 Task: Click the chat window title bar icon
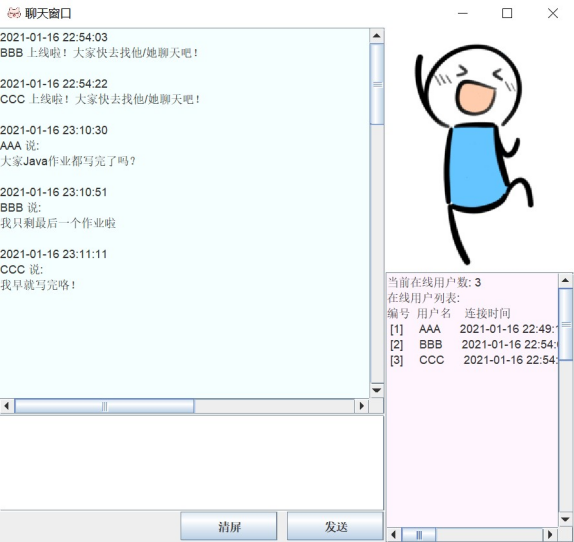[14, 13]
